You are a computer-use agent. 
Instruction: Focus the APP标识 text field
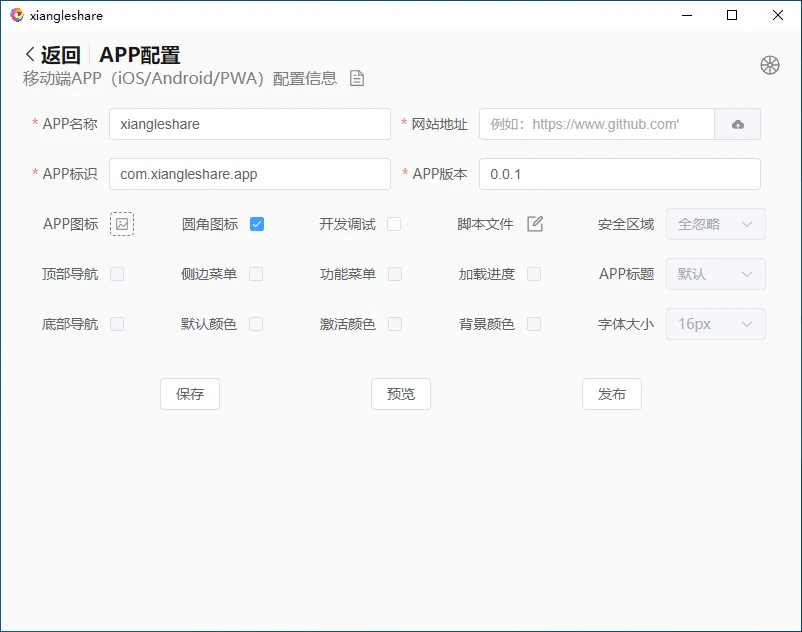[x=249, y=174]
